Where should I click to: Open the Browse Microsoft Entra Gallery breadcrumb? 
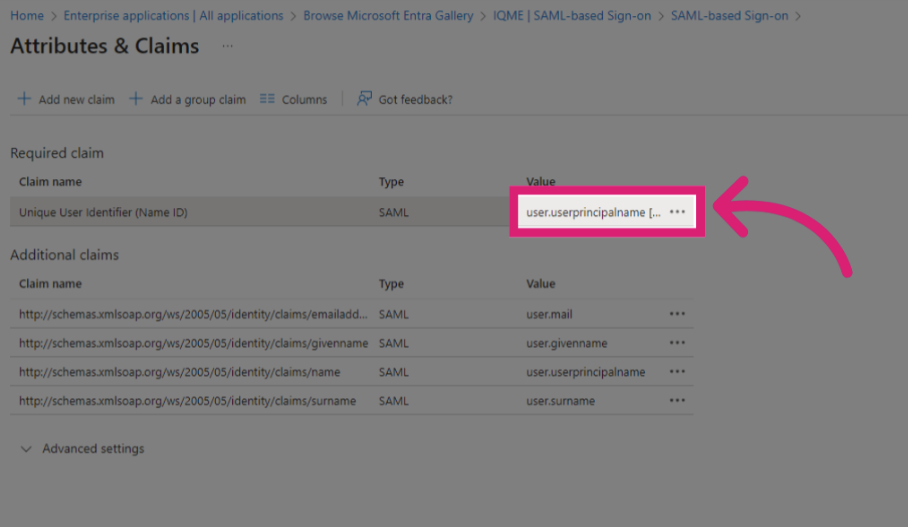coord(388,16)
